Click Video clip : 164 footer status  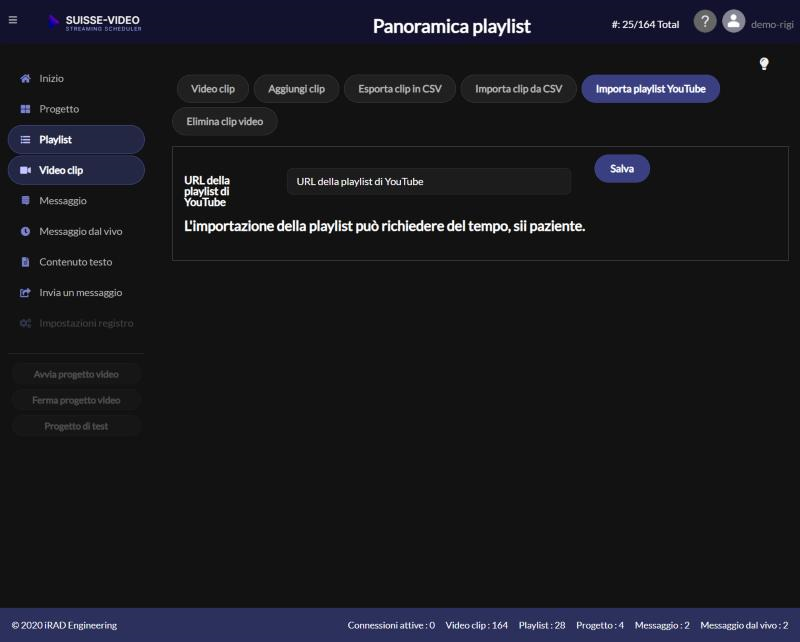(x=477, y=625)
